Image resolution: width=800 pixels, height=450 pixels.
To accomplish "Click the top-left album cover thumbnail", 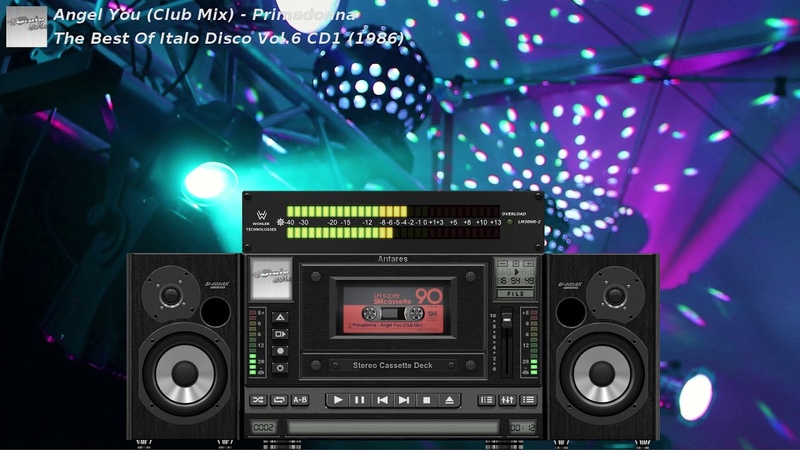I will [27, 27].
